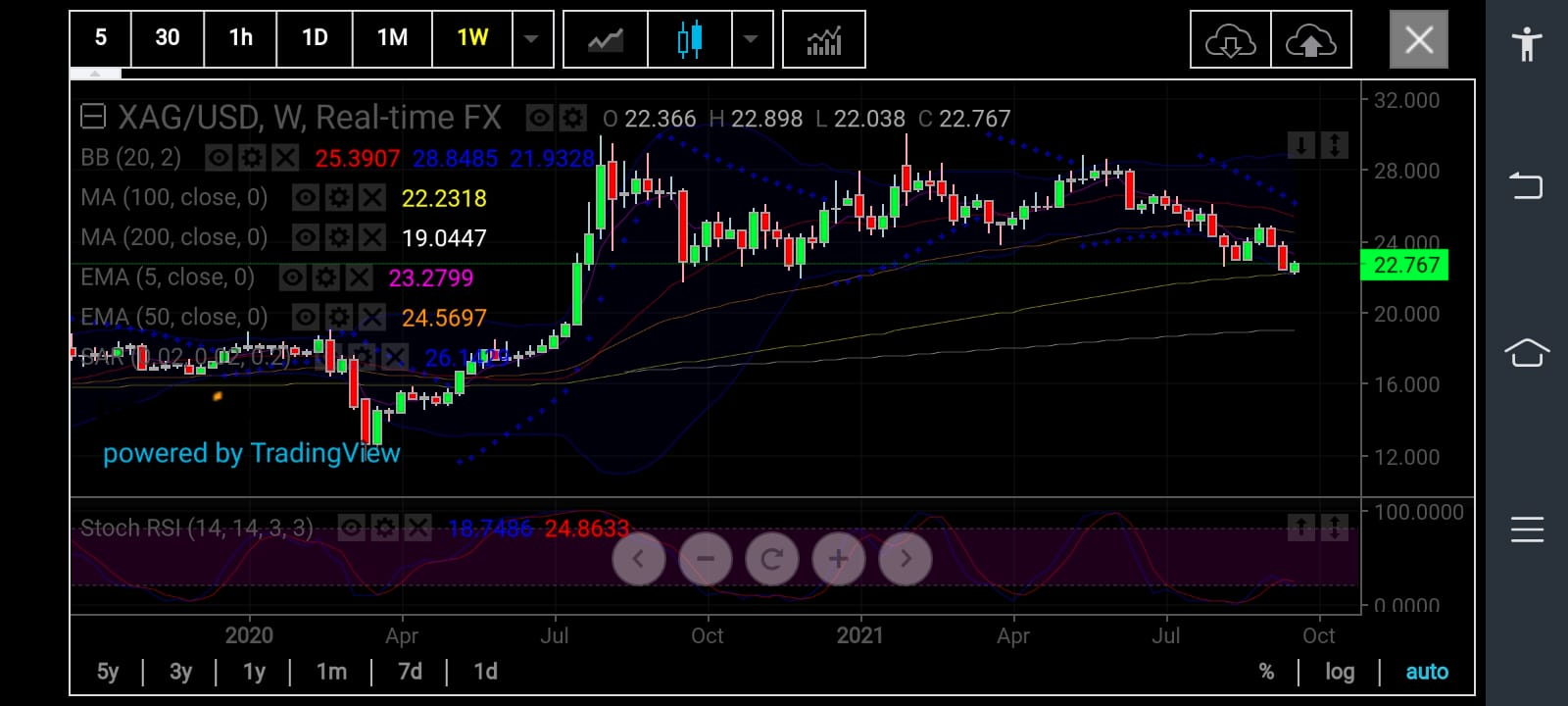The width and height of the screenshot is (1568, 706).
Task: Click the green 22.767 price label
Action: 1404,265
